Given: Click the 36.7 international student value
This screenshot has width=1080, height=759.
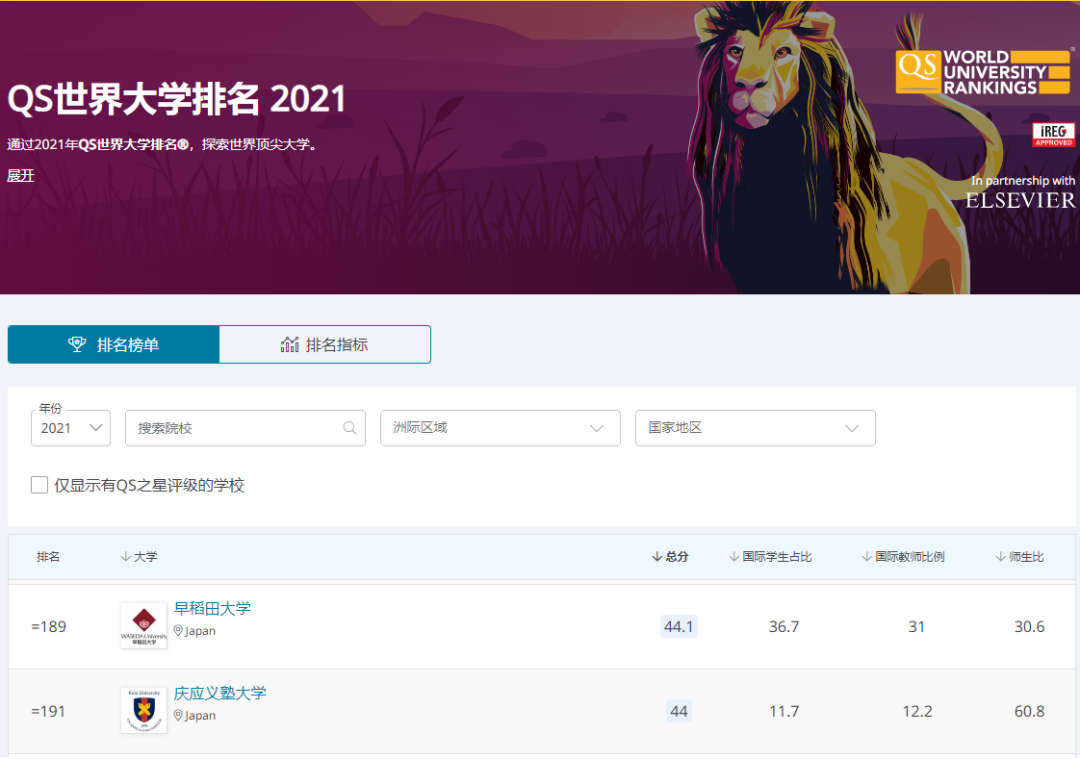Looking at the screenshot, I should click(x=784, y=627).
